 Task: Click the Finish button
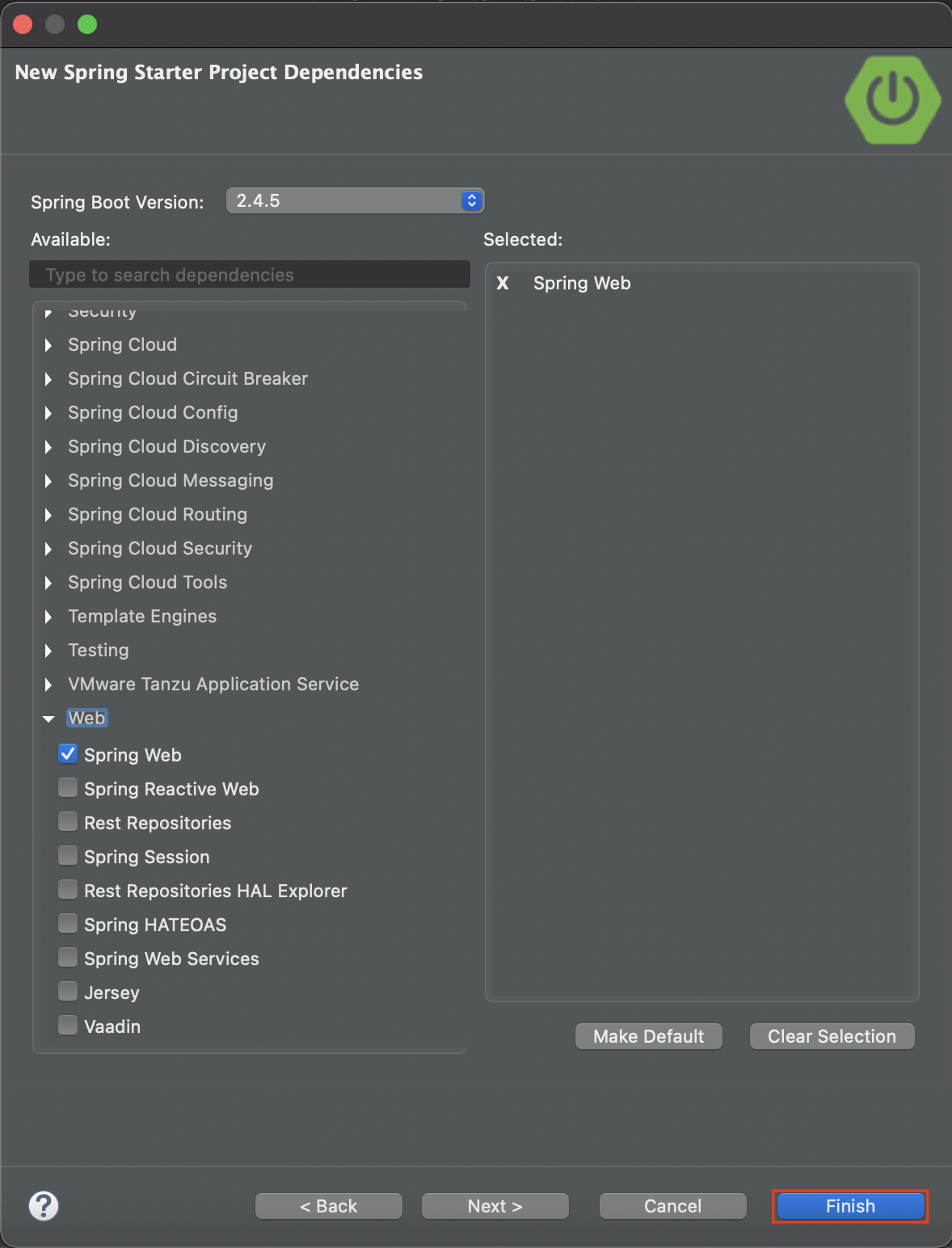[x=850, y=1206]
